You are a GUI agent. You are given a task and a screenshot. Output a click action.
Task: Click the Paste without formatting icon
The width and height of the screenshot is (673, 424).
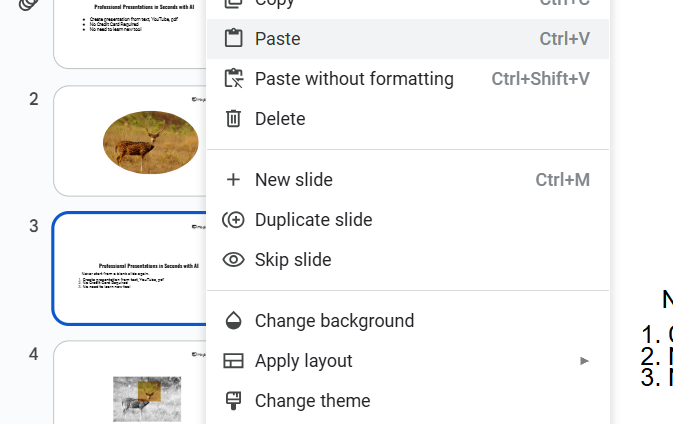pyautogui.click(x=233, y=79)
